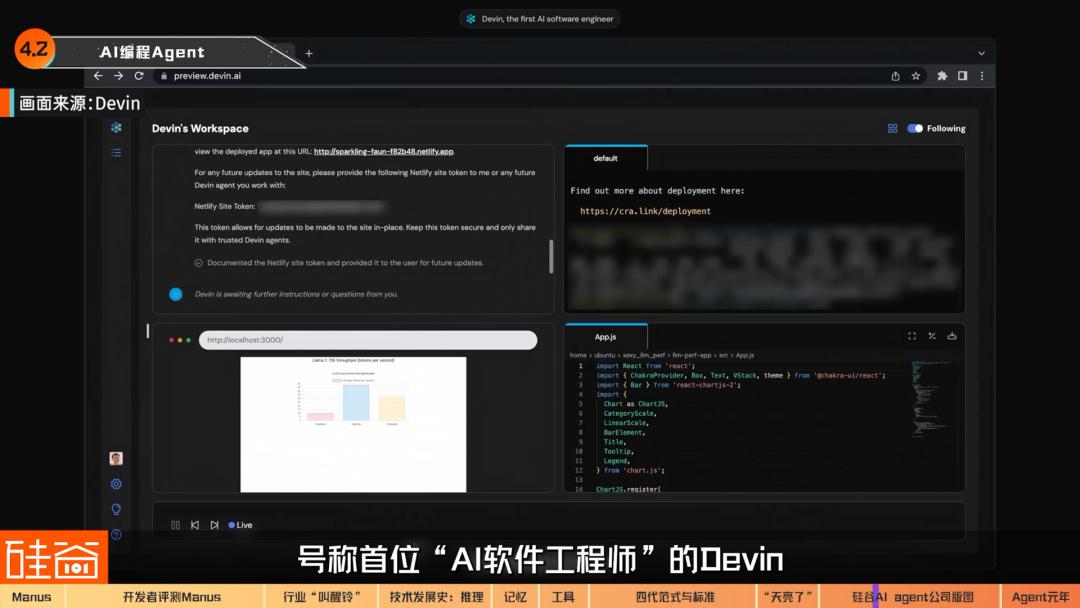Select the sessions list icon in sidebar
This screenshot has height=608, width=1080.
[x=115, y=151]
